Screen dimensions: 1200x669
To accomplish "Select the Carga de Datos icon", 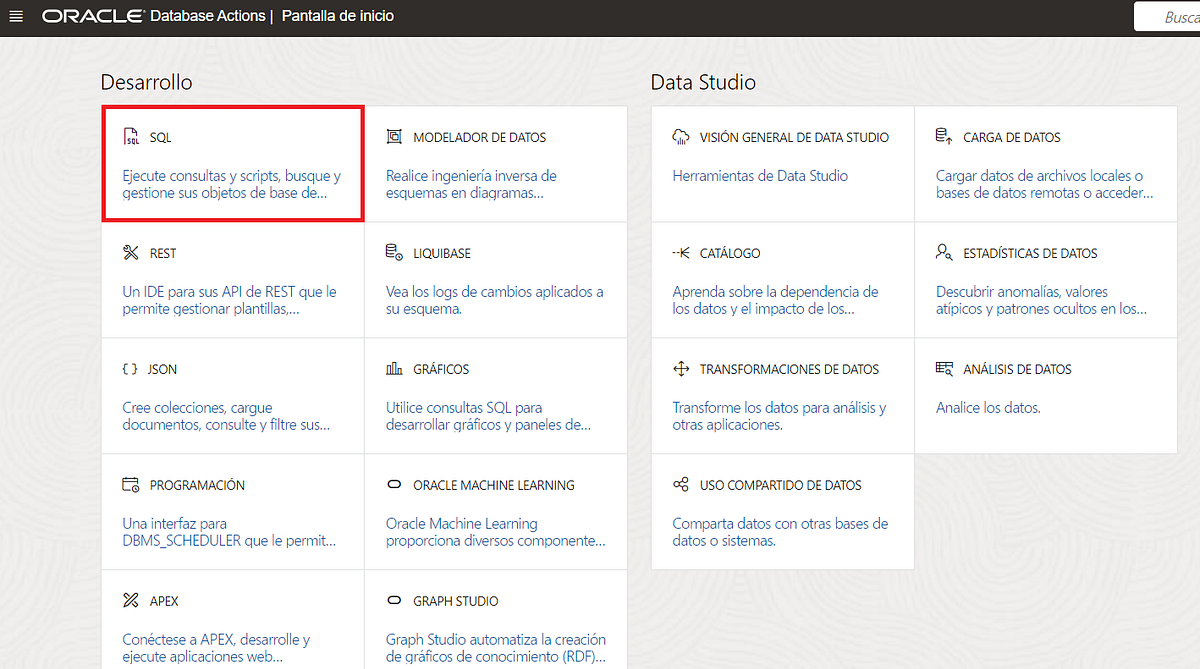I will 944,136.
